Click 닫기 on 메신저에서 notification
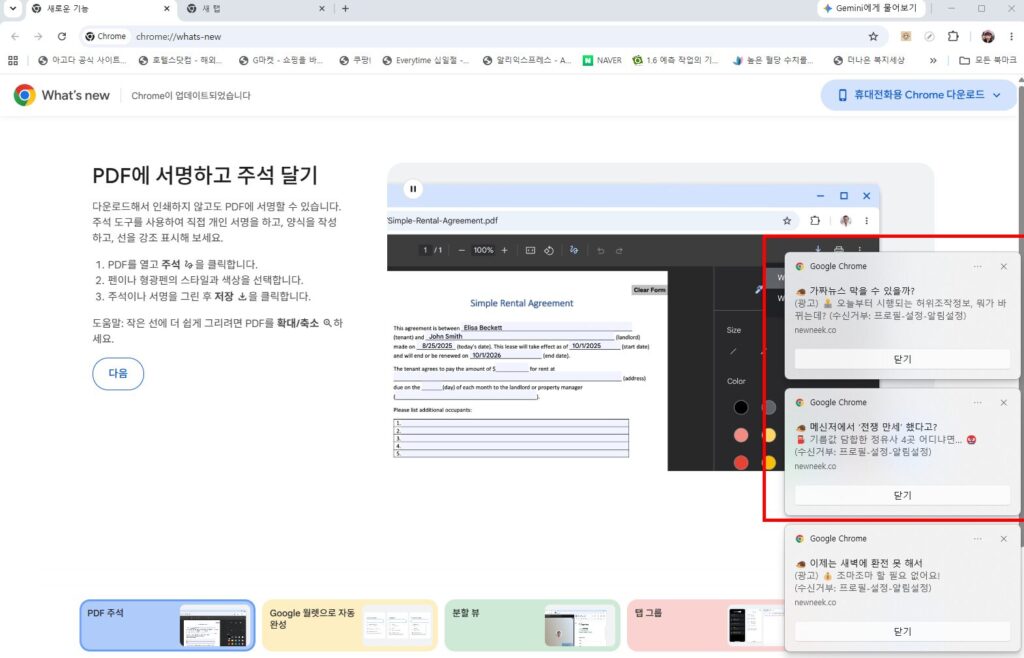 pos(903,495)
